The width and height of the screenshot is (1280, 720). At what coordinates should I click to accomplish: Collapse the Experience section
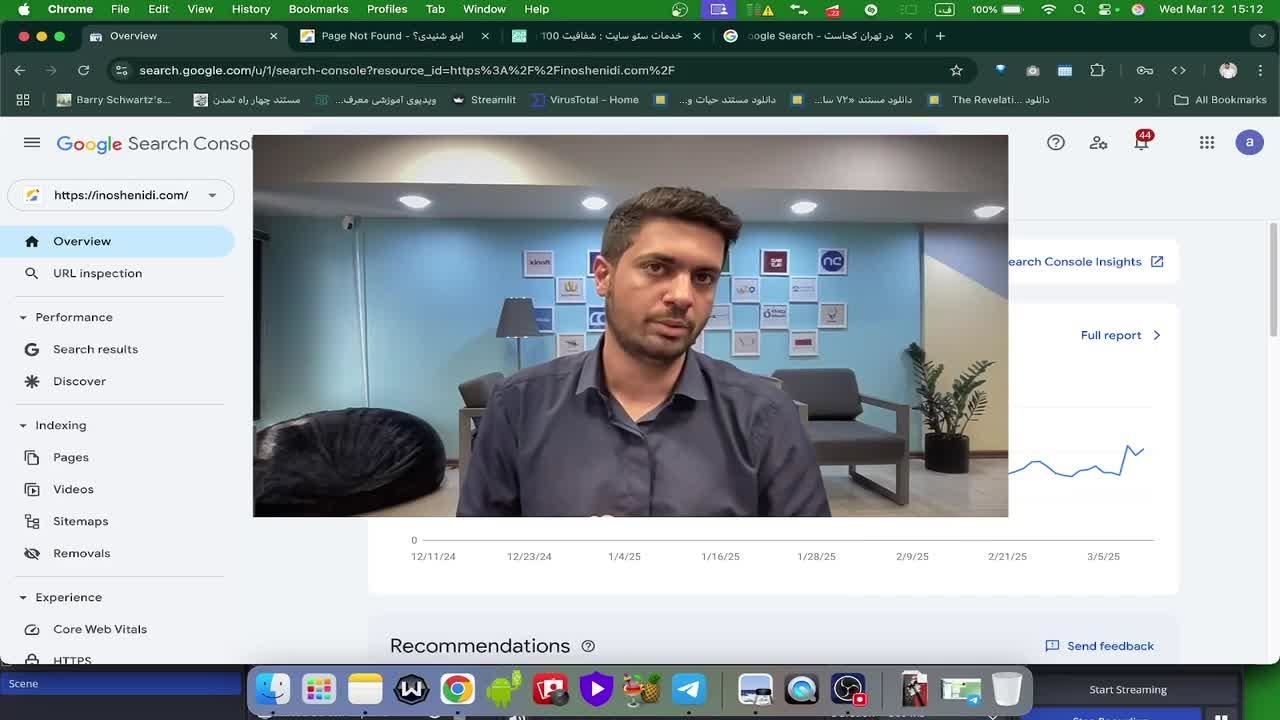coord(23,597)
